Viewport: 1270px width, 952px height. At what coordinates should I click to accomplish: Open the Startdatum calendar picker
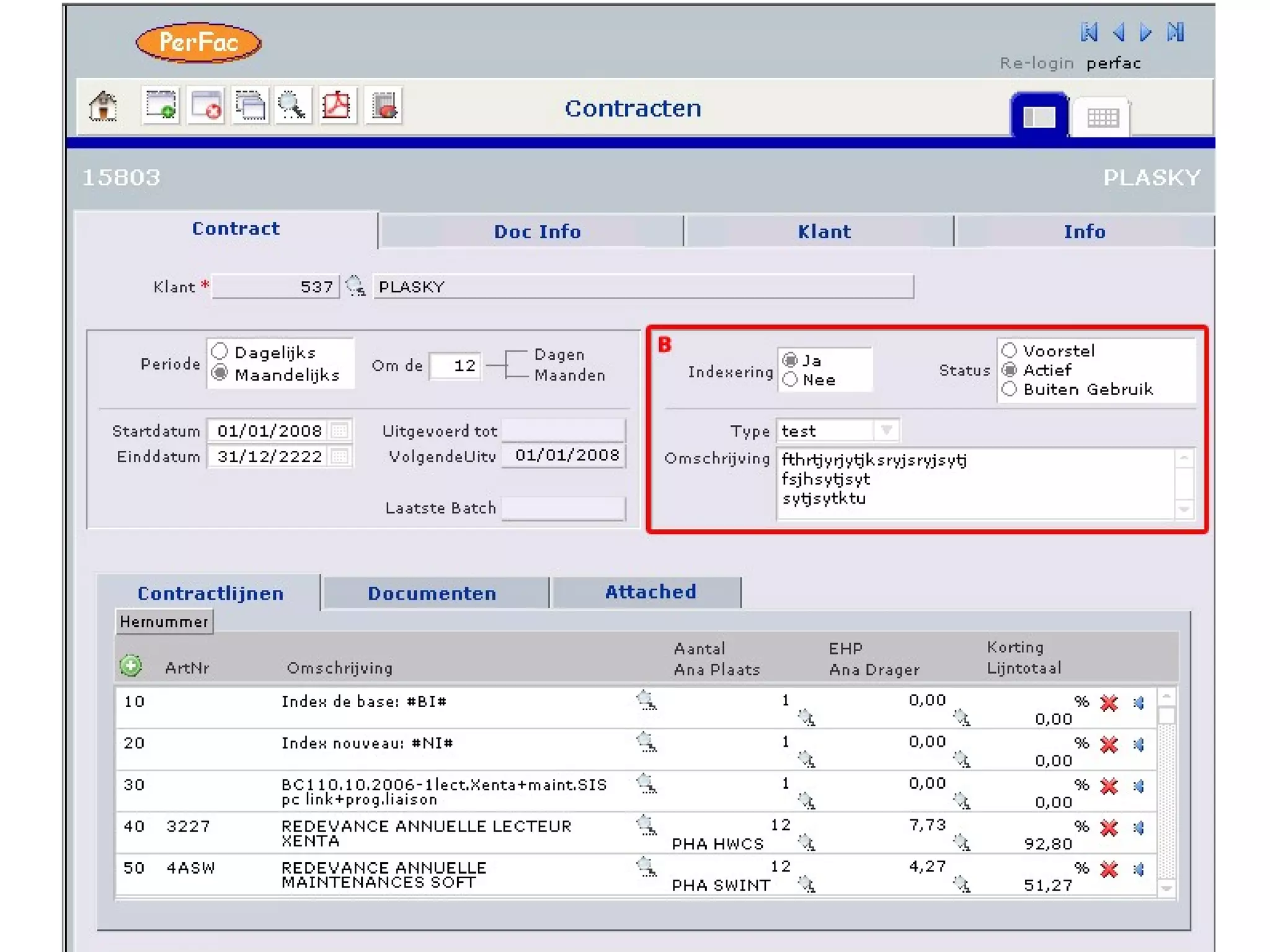pyautogui.click(x=339, y=430)
